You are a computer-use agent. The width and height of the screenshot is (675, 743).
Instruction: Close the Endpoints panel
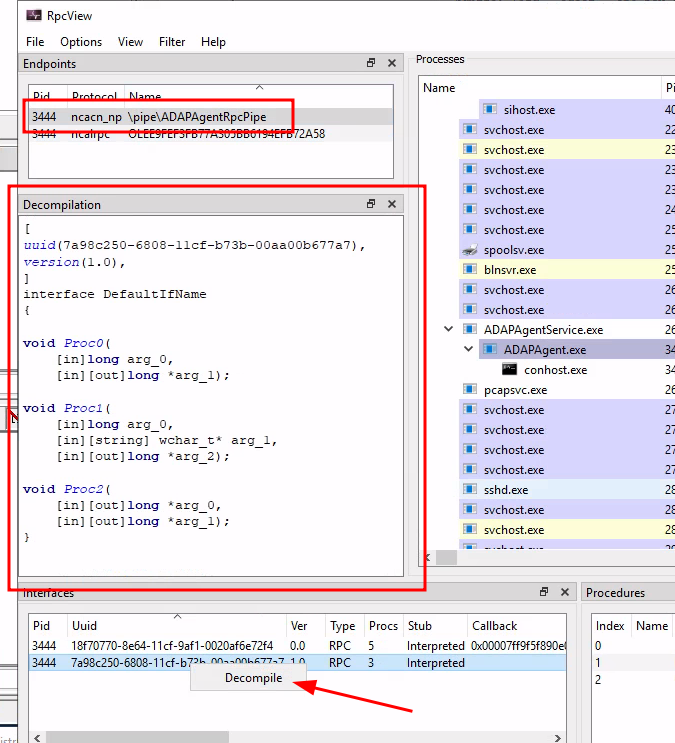click(x=392, y=63)
